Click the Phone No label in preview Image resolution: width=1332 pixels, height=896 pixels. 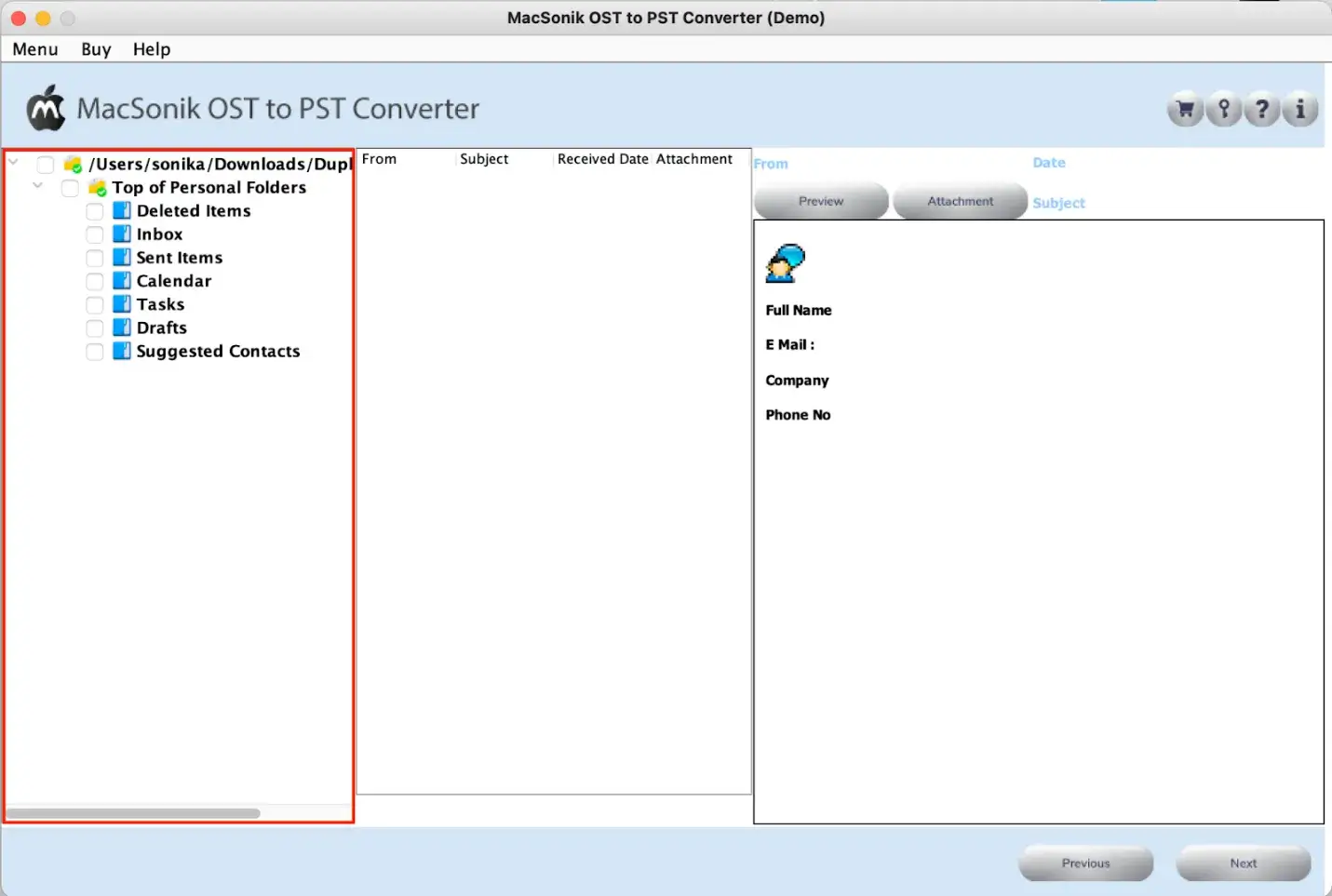point(798,415)
